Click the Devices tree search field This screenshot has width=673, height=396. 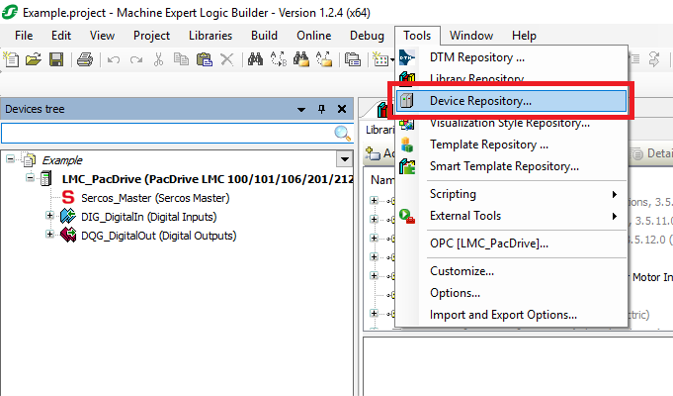tap(167, 133)
